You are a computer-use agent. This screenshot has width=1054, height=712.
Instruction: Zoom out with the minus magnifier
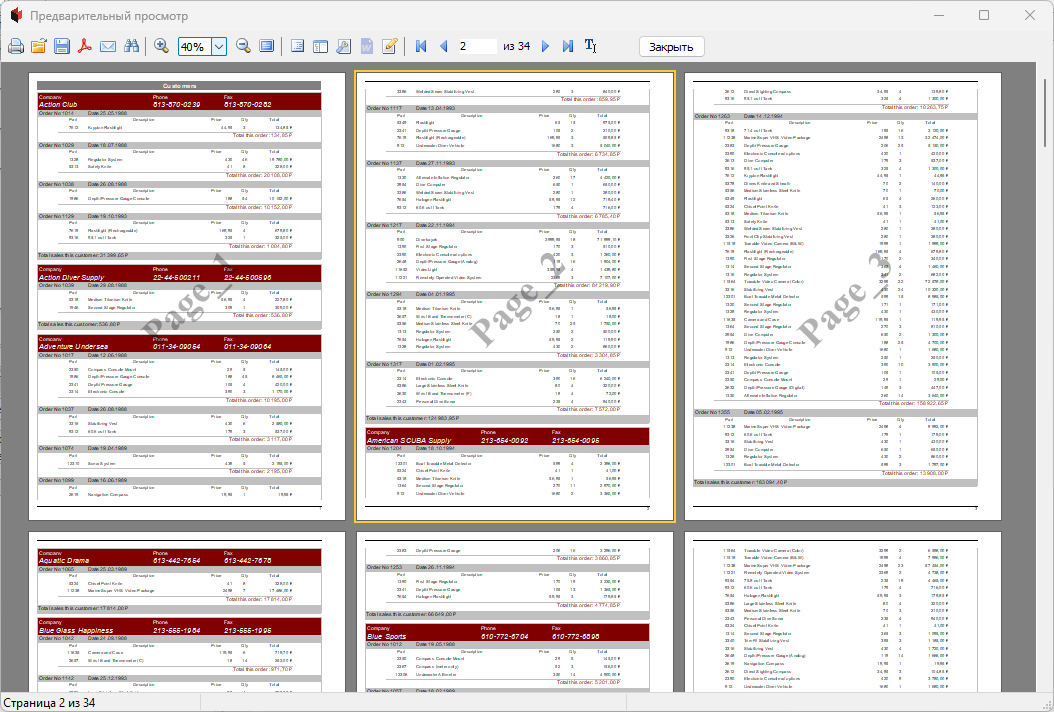tap(243, 47)
